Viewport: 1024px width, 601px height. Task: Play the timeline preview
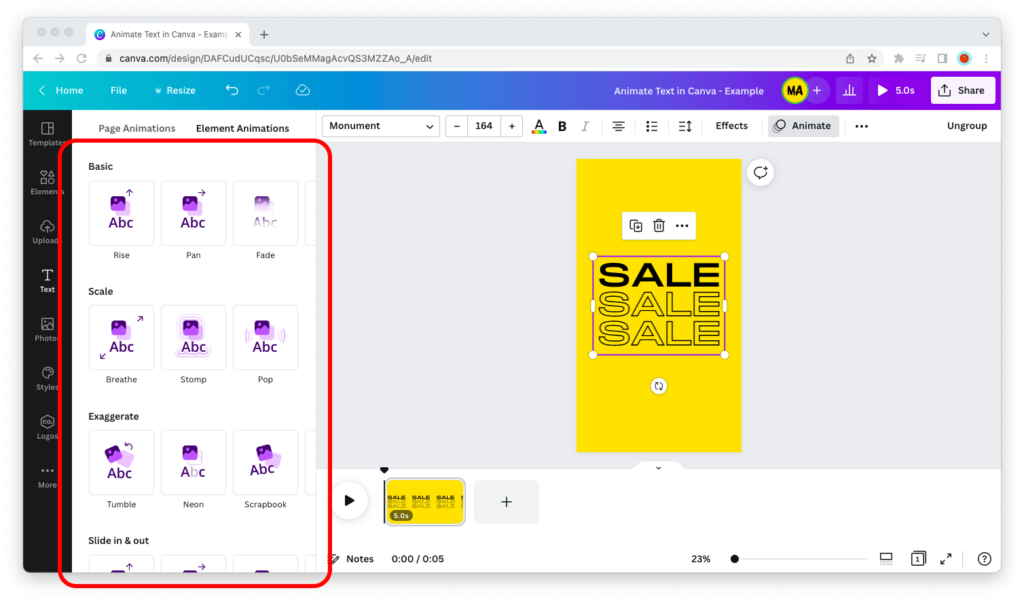tap(349, 501)
